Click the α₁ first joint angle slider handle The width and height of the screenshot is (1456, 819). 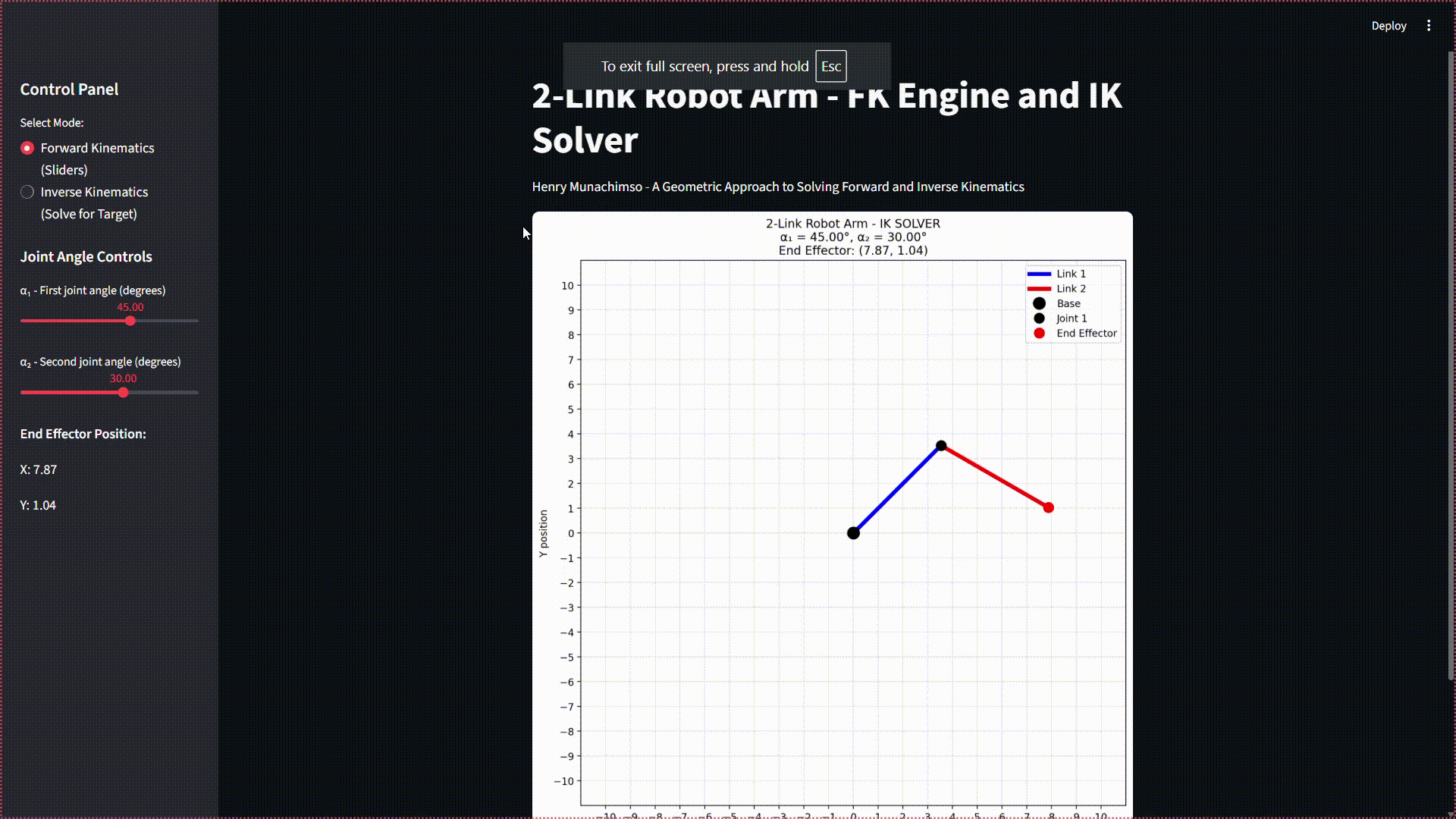click(130, 321)
